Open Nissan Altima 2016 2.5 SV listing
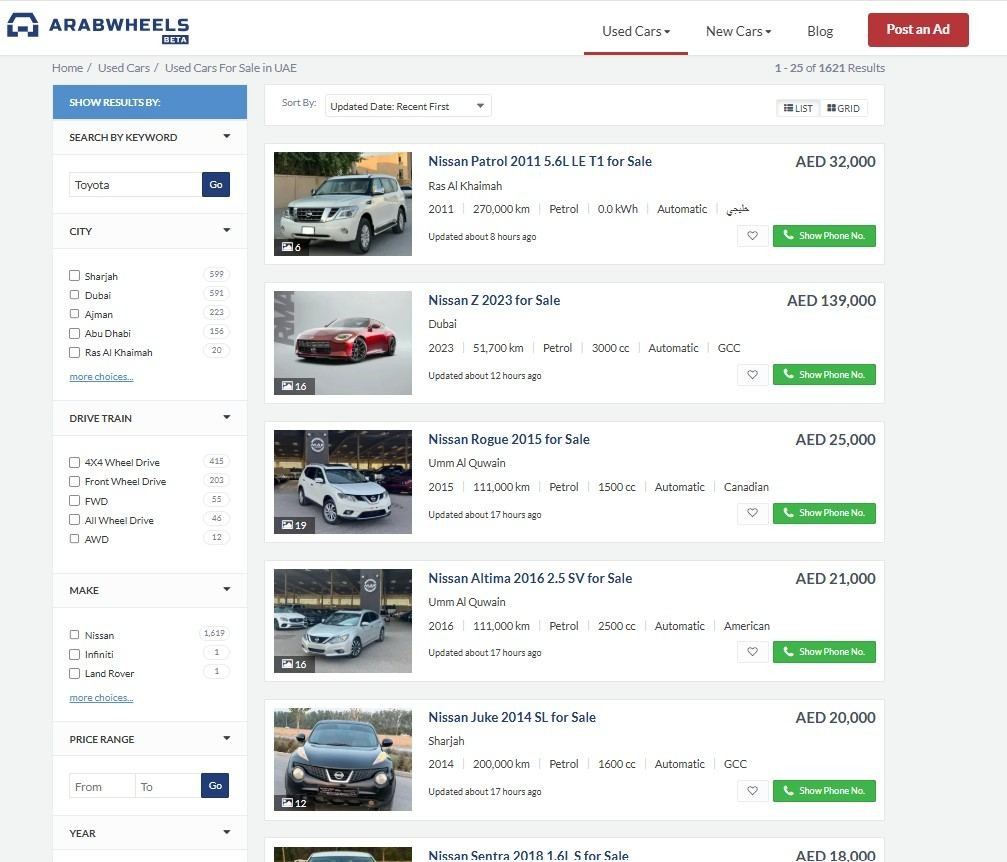The image size is (1007, 862). click(x=530, y=578)
